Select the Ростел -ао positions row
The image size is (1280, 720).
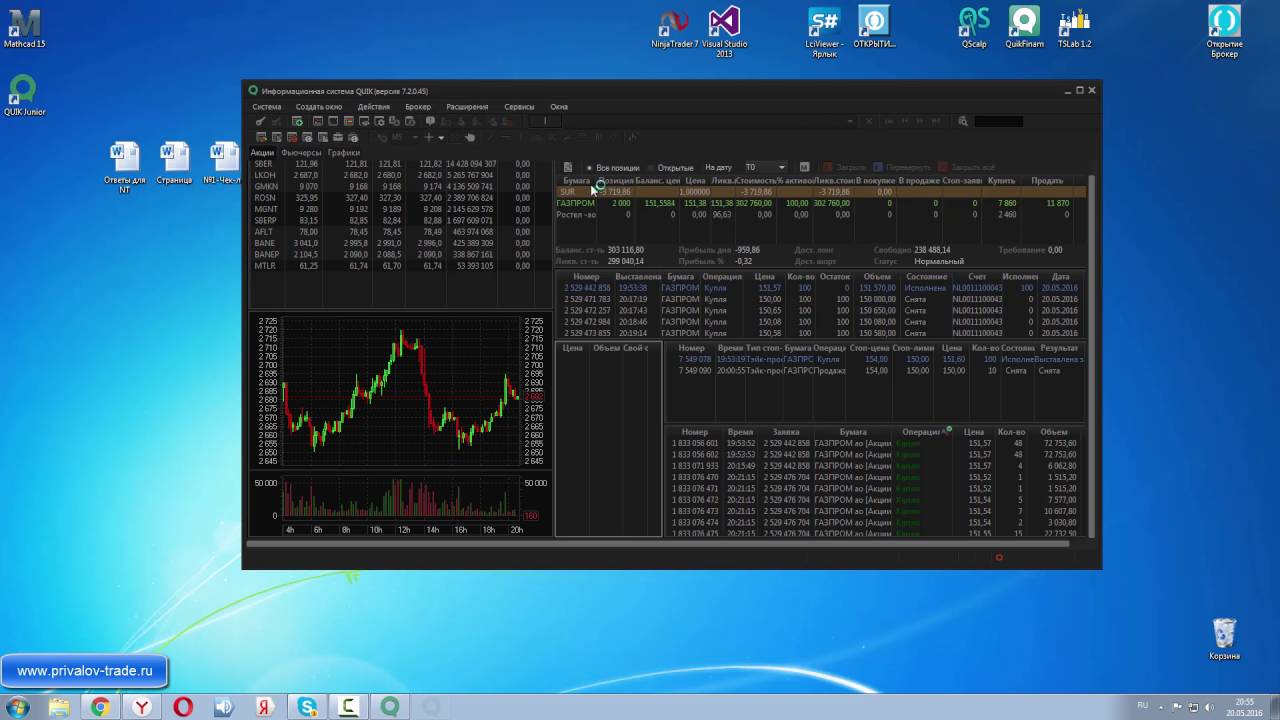(821, 215)
